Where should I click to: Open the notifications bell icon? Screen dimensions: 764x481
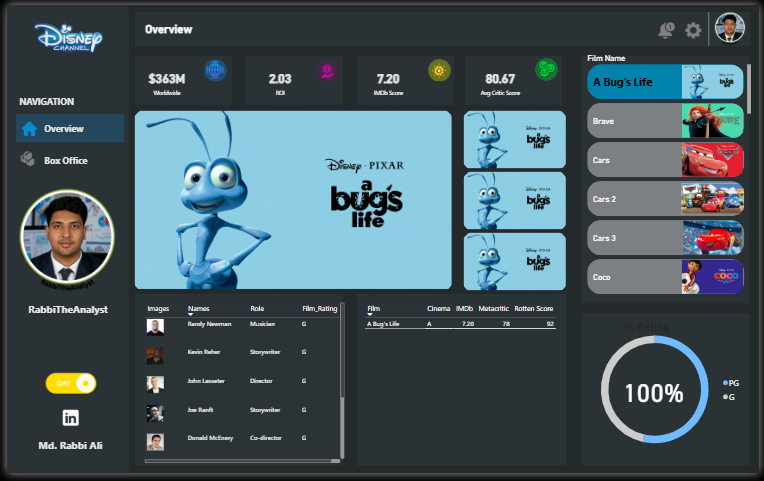pyautogui.click(x=666, y=30)
